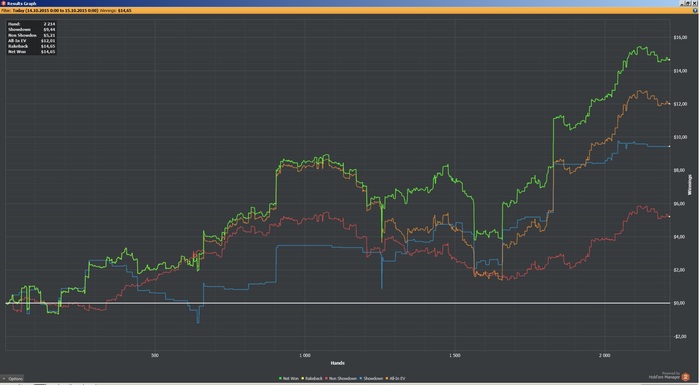This screenshot has height=385, width=700.
Task: Toggle the All-In EV series in legend
Action: coord(396,379)
